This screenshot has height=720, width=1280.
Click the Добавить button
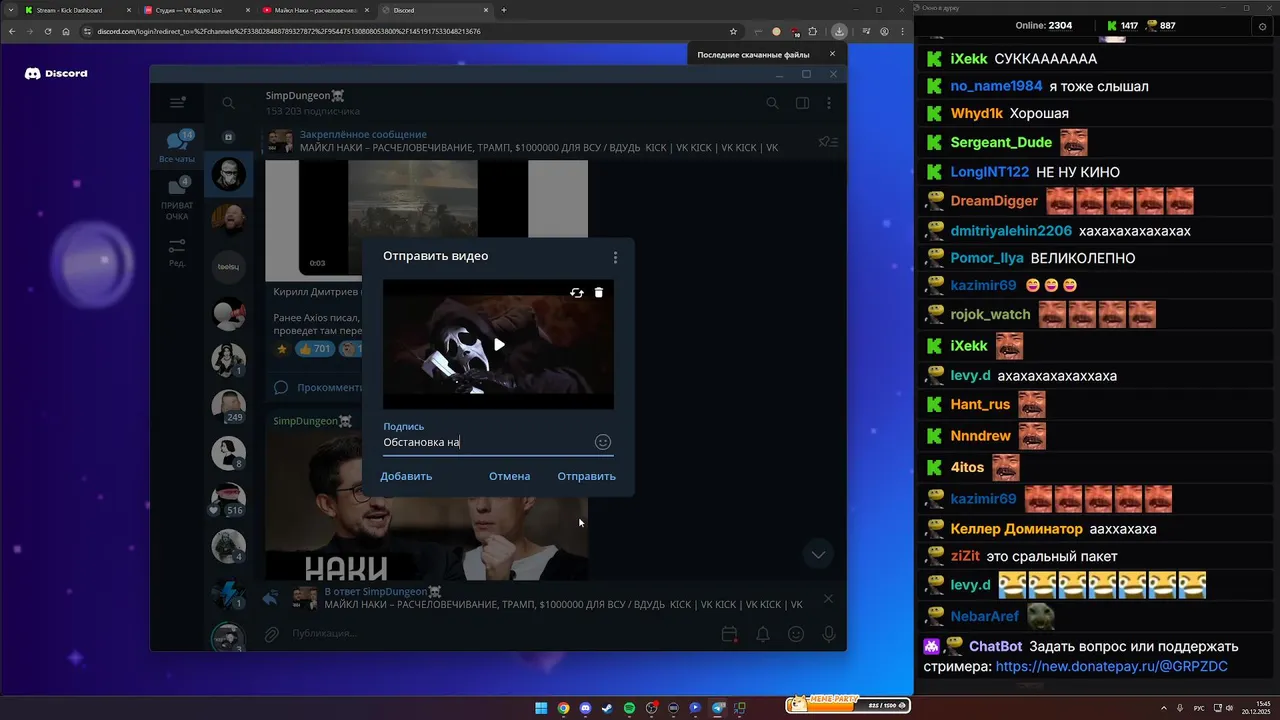pyautogui.click(x=406, y=476)
